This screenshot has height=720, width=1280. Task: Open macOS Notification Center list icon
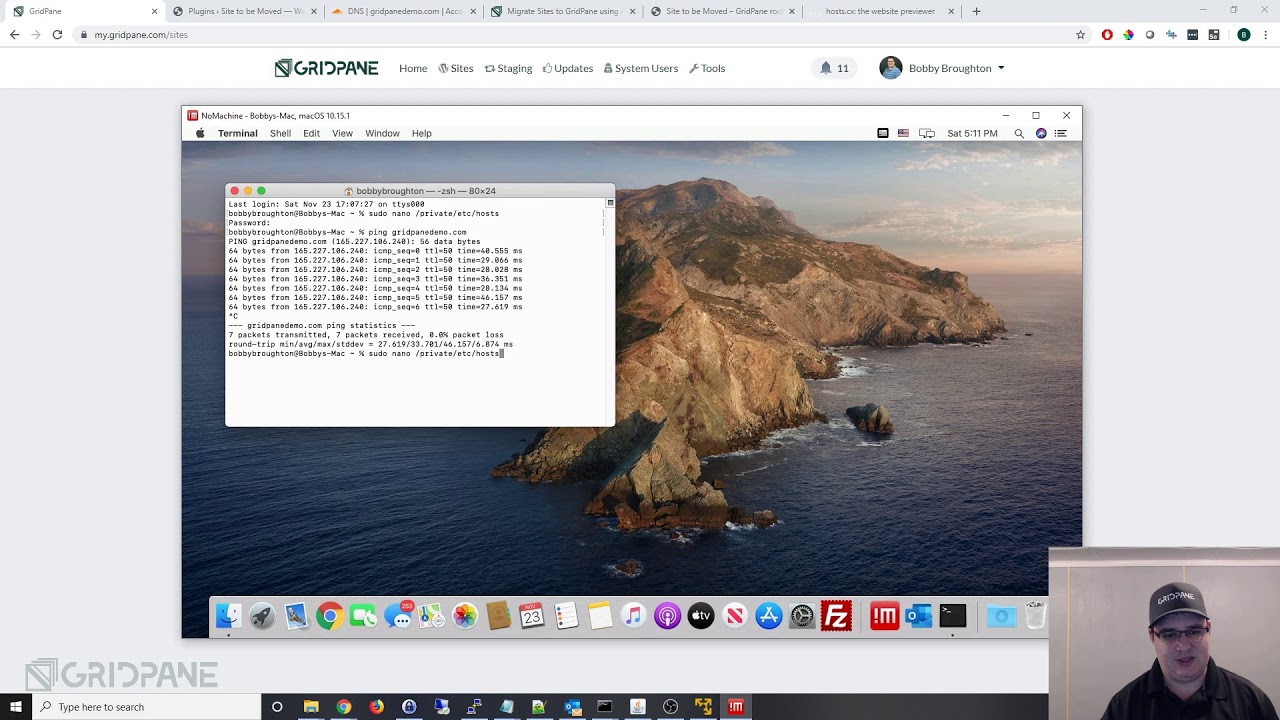pos(1061,133)
